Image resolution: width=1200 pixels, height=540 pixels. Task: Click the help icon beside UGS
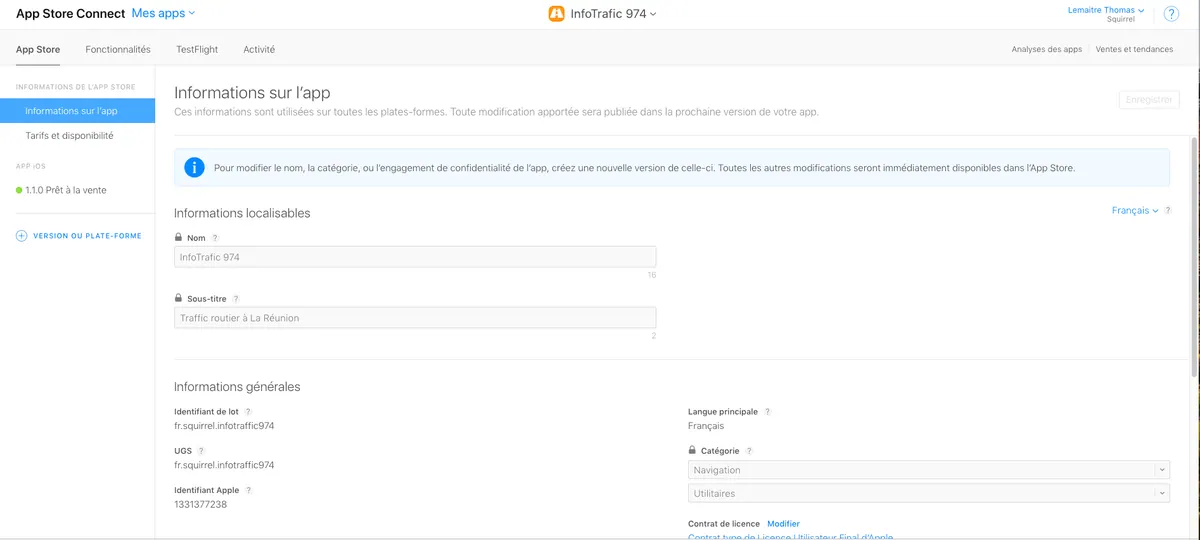[x=201, y=451]
